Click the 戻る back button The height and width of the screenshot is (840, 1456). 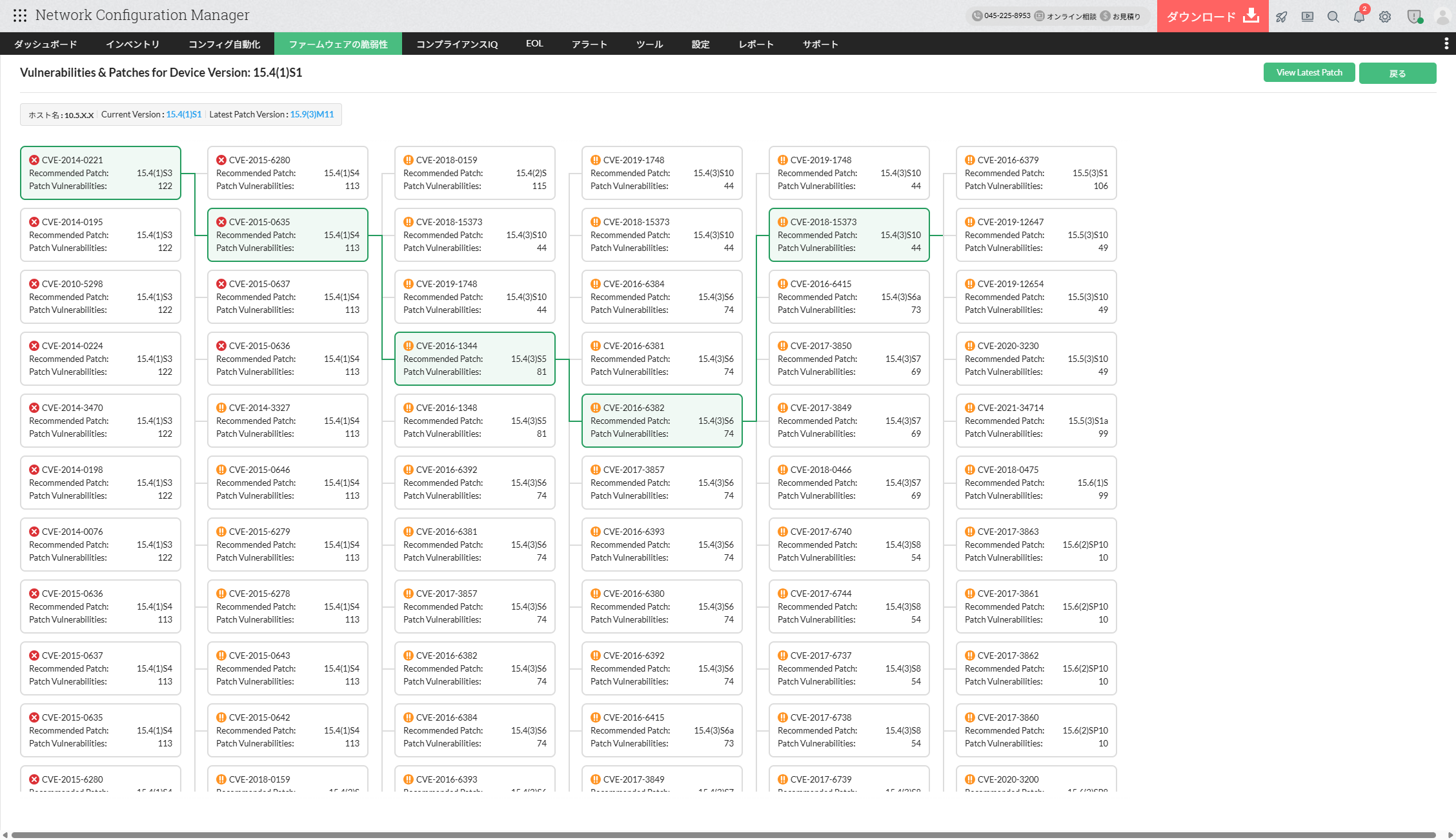point(1397,73)
